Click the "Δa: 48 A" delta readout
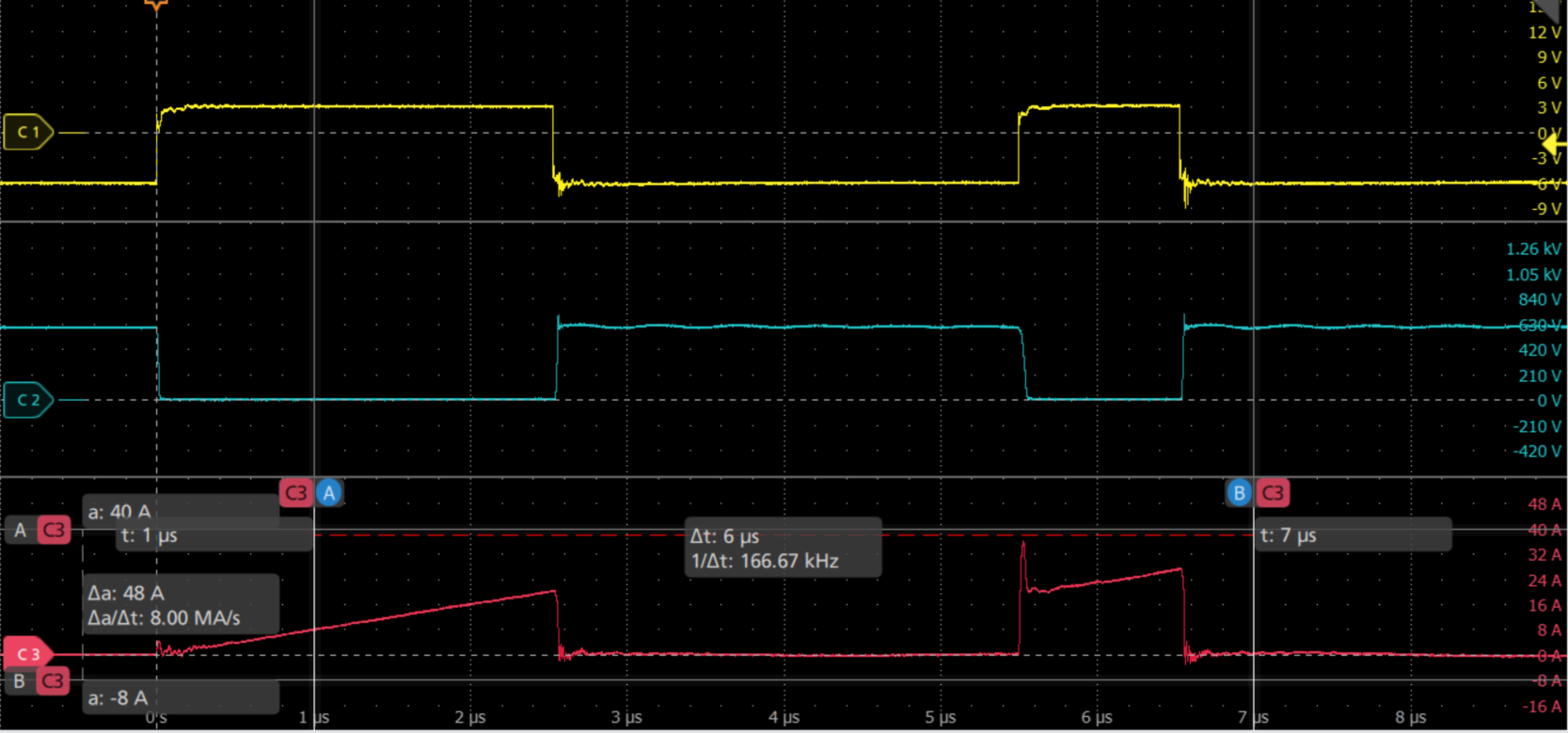The width and height of the screenshot is (1568, 733). [126, 594]
